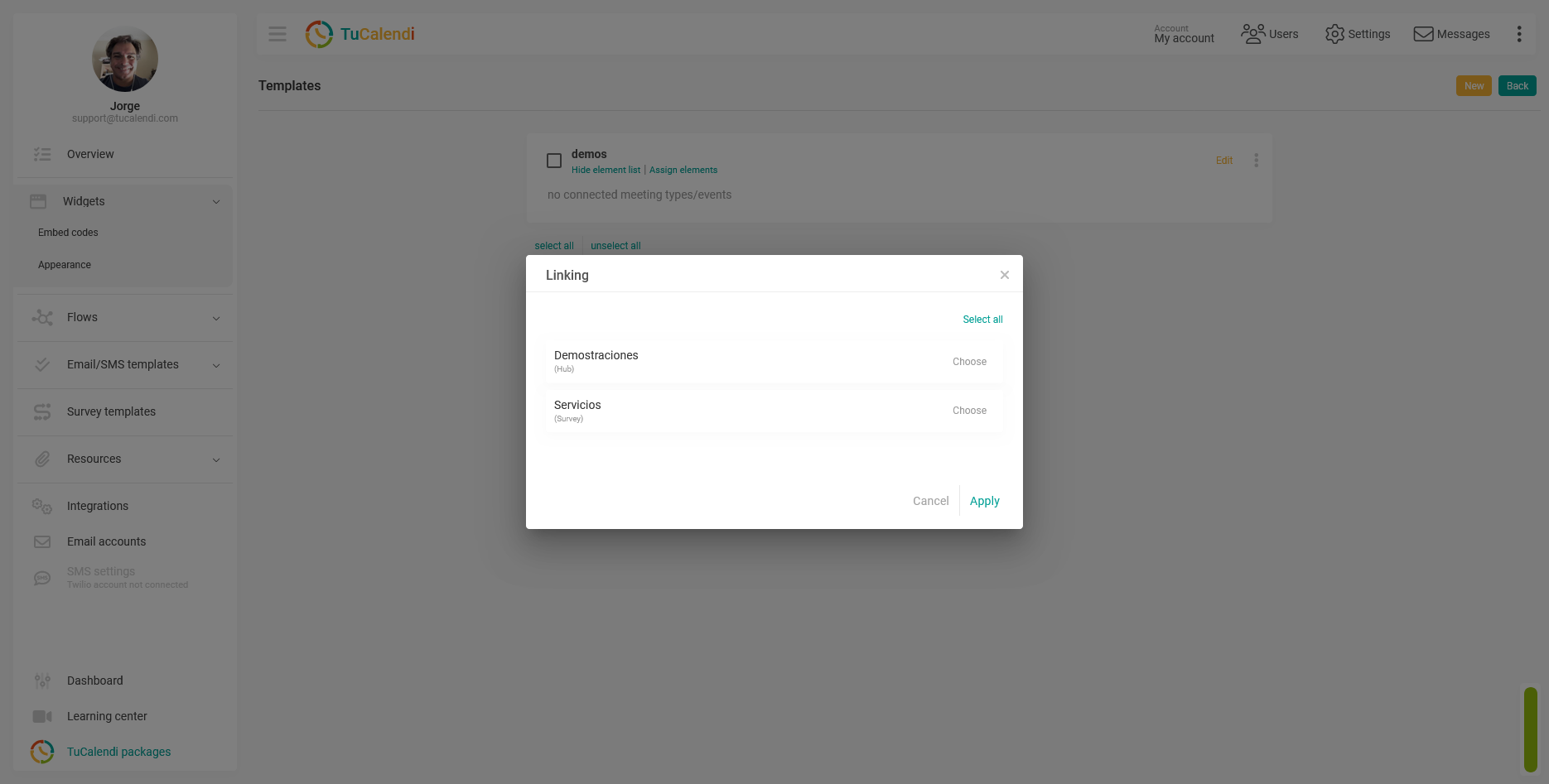This screenshot has width=1549, height=784.
Task: Open Settings gear icon
Action: point(1334,34)
